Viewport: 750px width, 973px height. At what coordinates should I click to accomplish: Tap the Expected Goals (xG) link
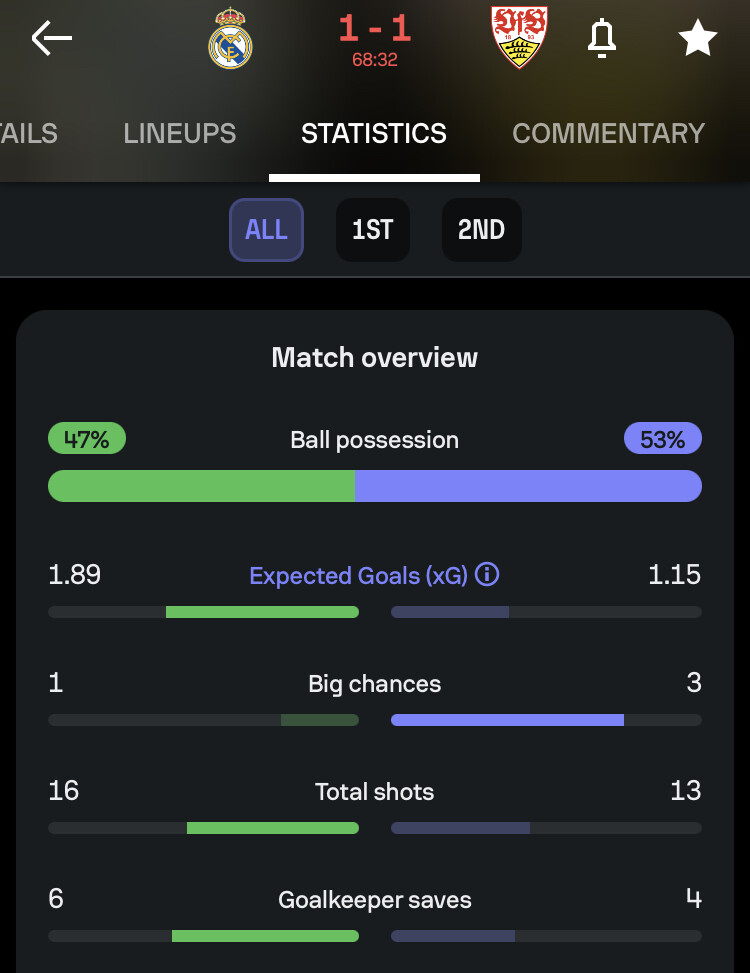tap(358, 576)
